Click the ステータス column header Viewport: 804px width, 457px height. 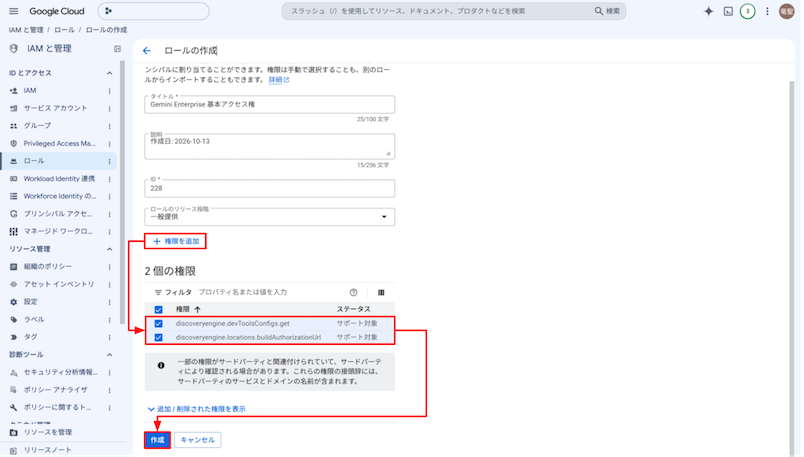353,309
